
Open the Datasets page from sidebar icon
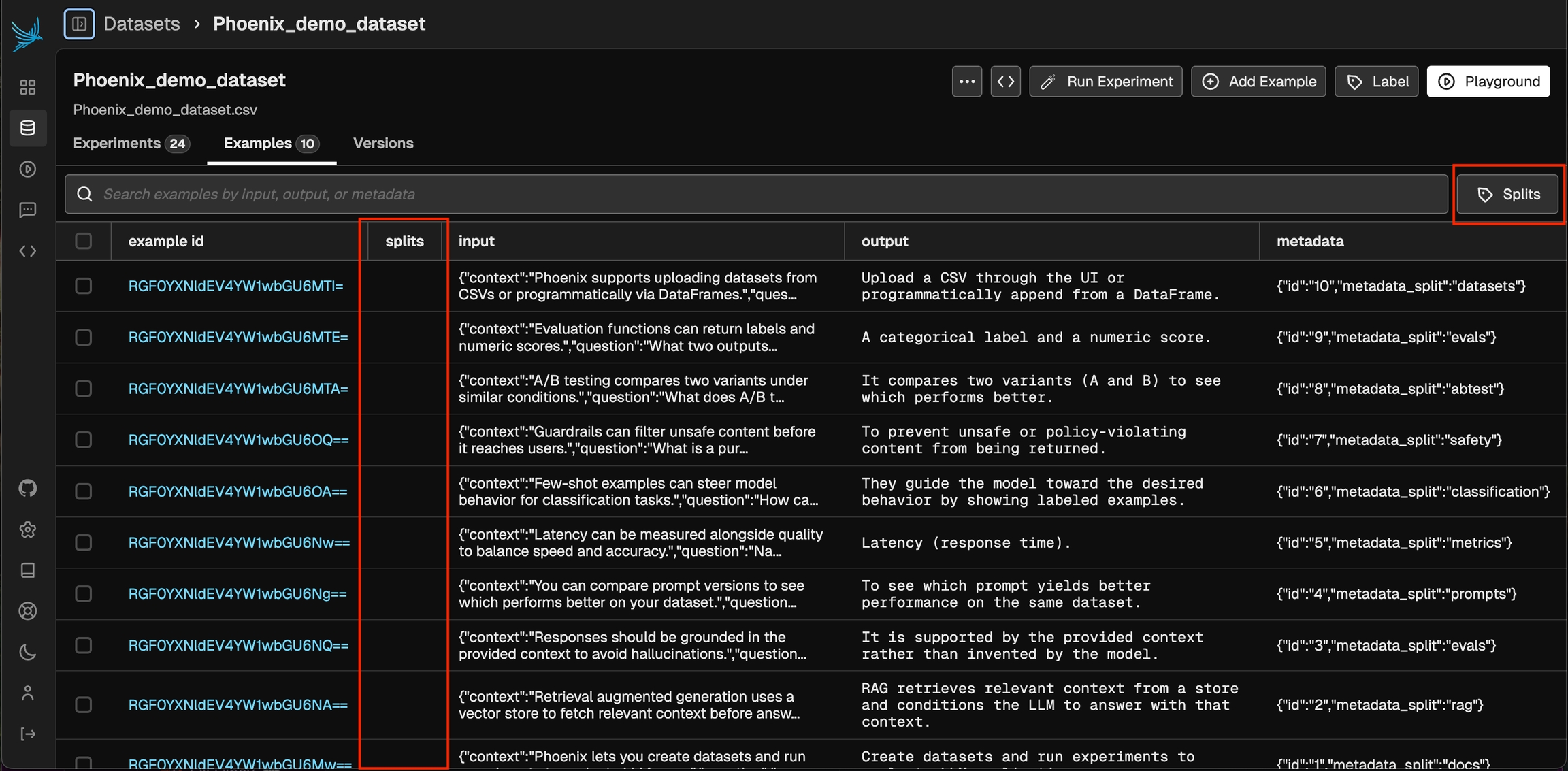point(28,128)
